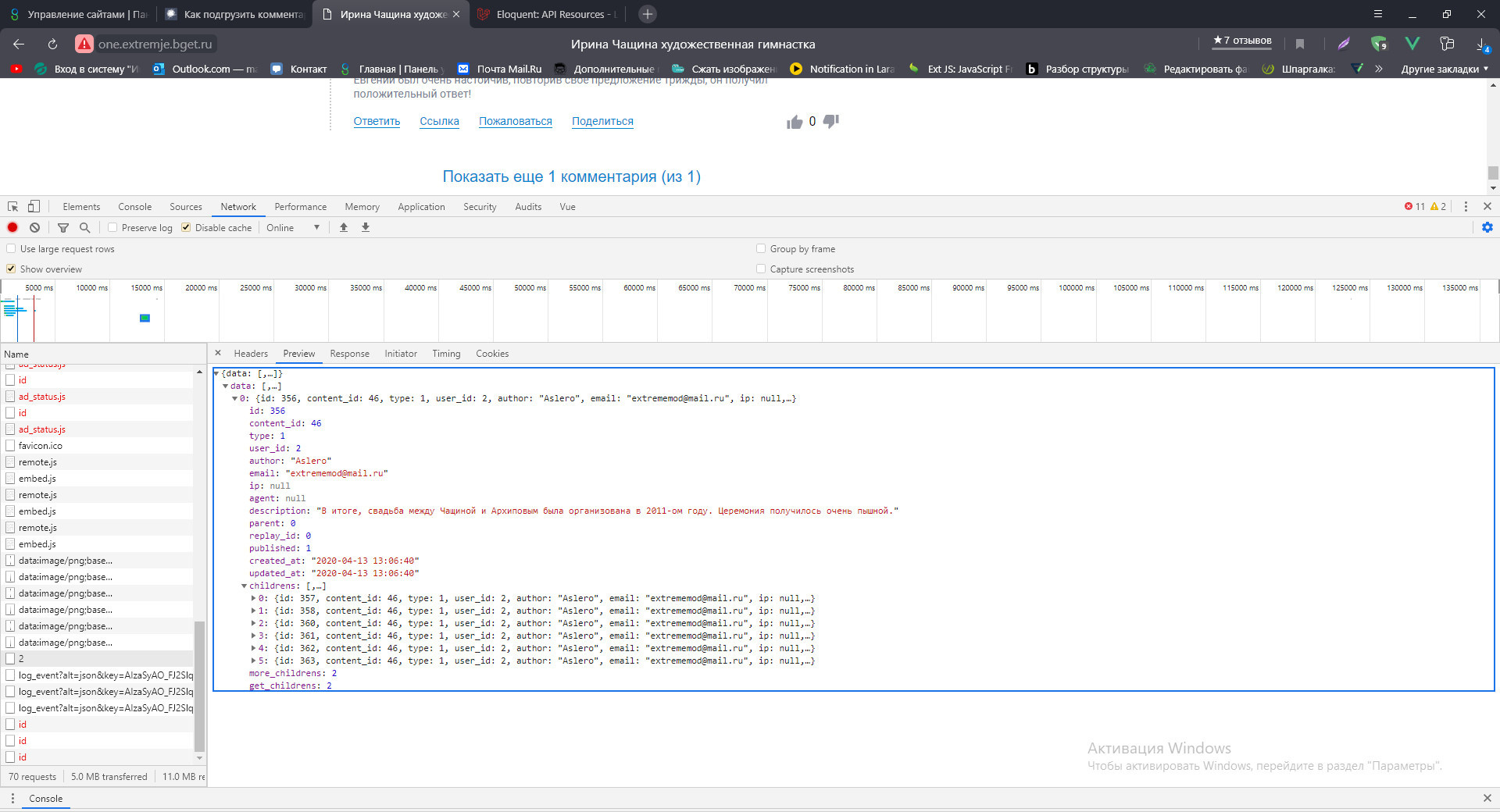The width and height of the screenshot is (1500, 812).
Task: Reload the page with the refresh icon
Action: 52,44
